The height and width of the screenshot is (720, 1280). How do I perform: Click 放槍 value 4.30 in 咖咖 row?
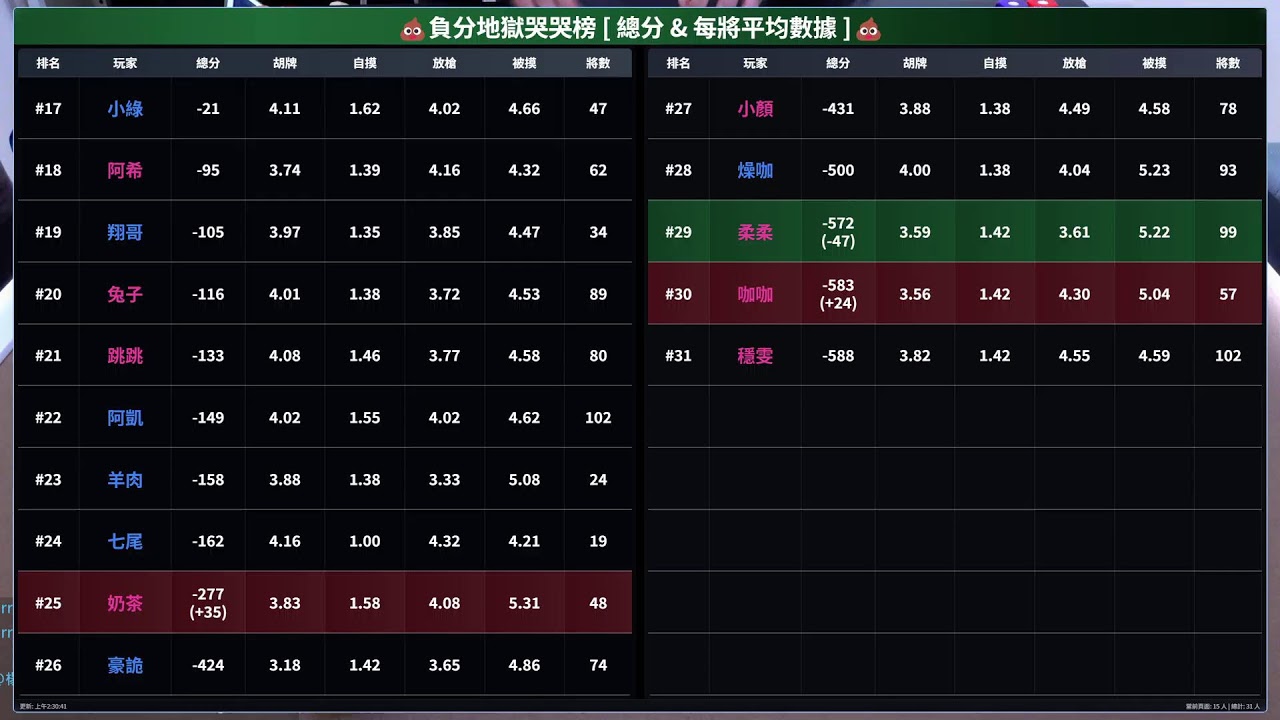(1074, 294)
